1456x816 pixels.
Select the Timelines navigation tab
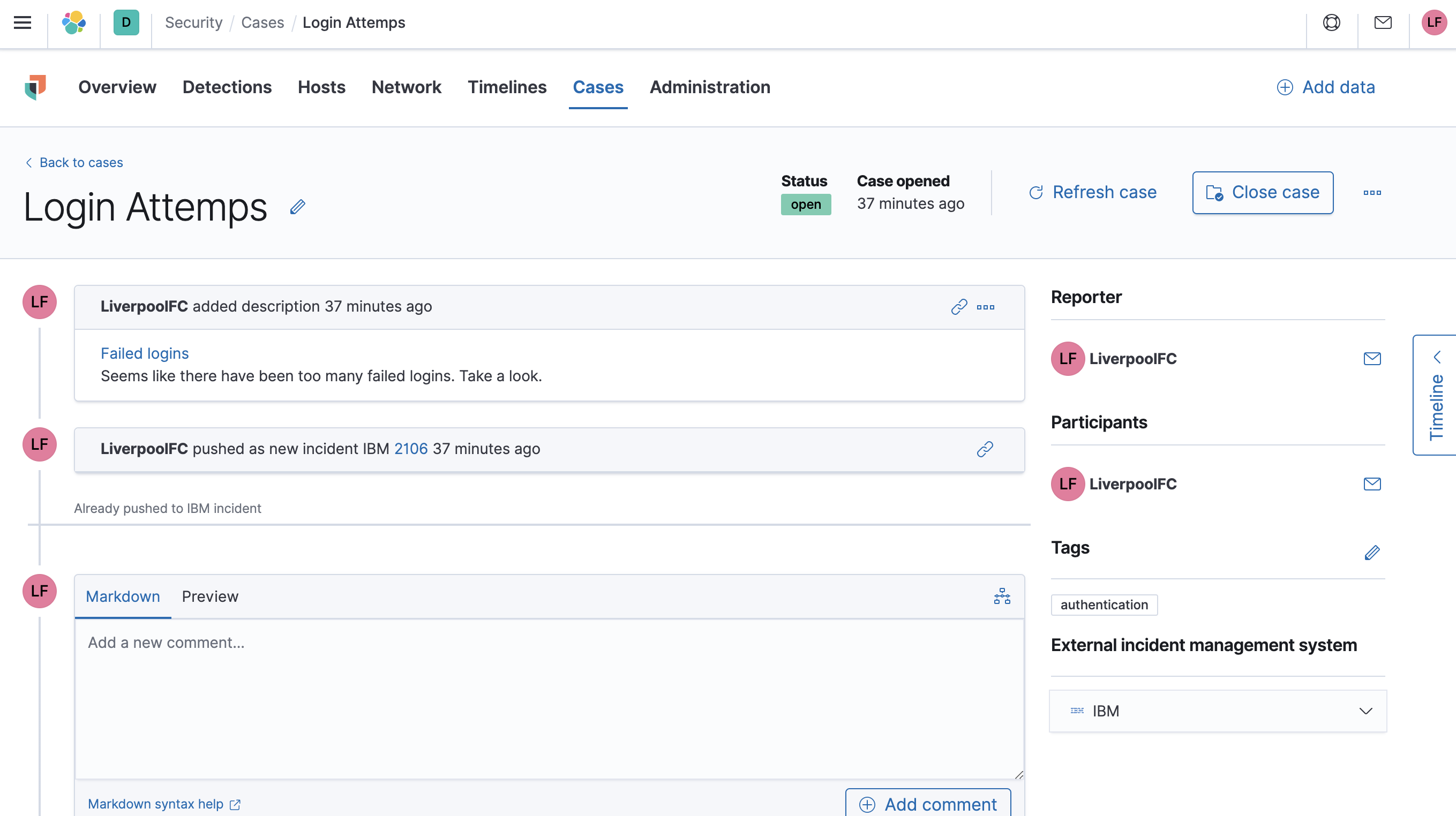(507, 87)
